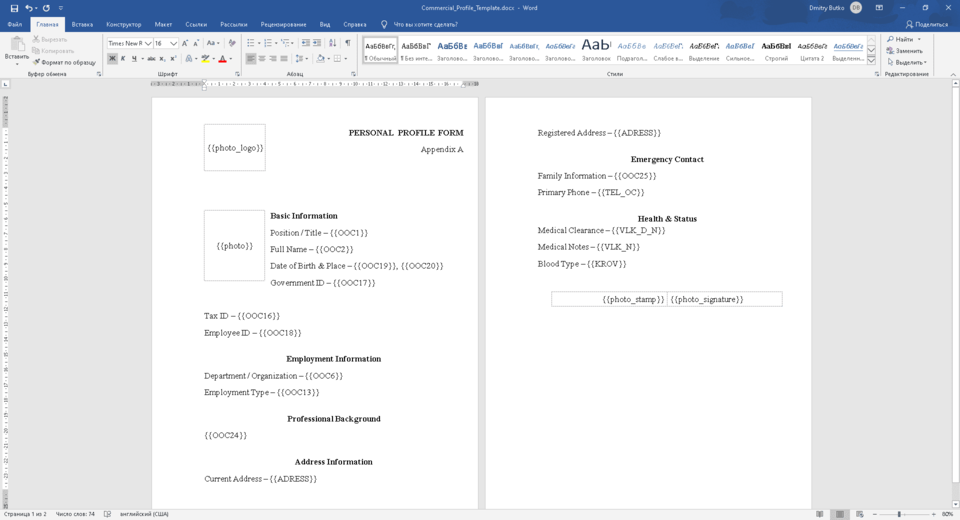Click the increase indent icon

(x=317, y=43)
